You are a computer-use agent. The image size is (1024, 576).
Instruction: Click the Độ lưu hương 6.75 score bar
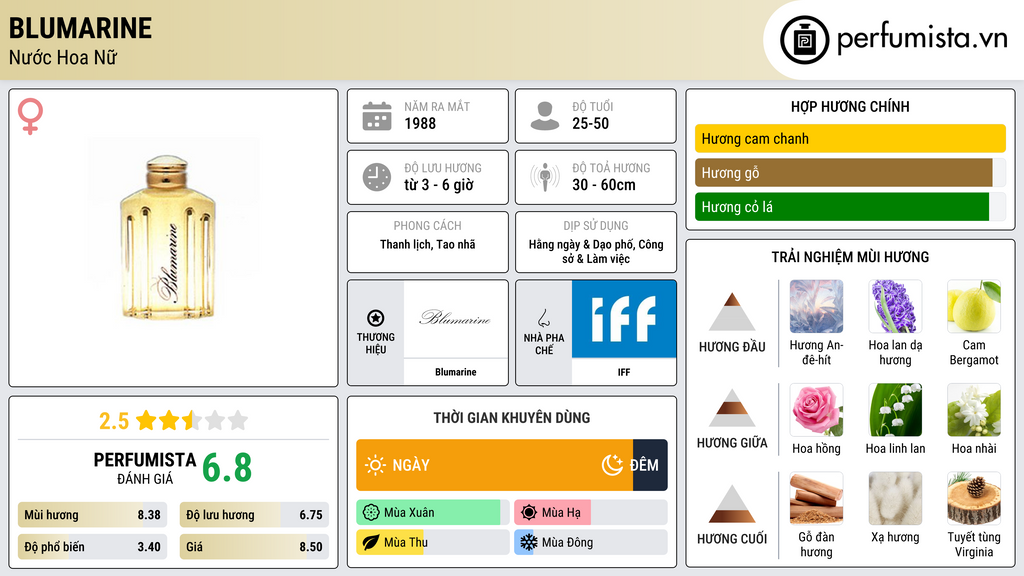coord(254,515)
